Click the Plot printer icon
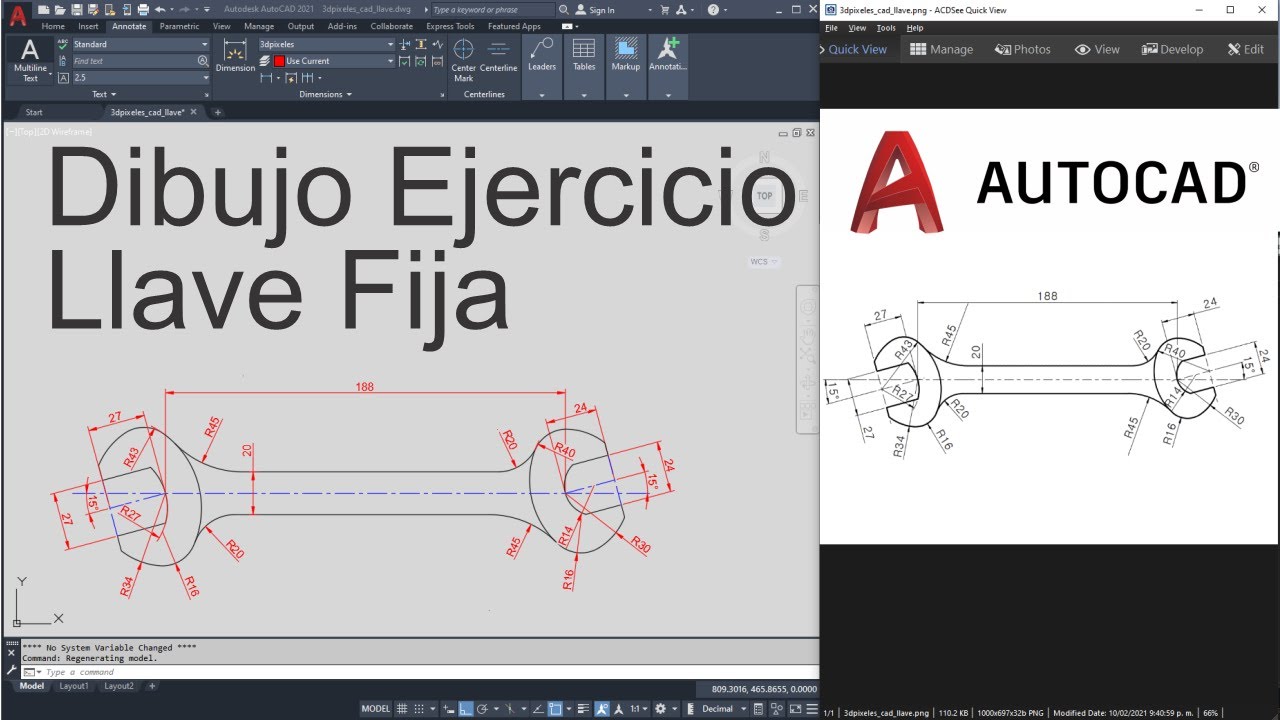The width and height of the screenshot is (1280, 720). point(143,10)
